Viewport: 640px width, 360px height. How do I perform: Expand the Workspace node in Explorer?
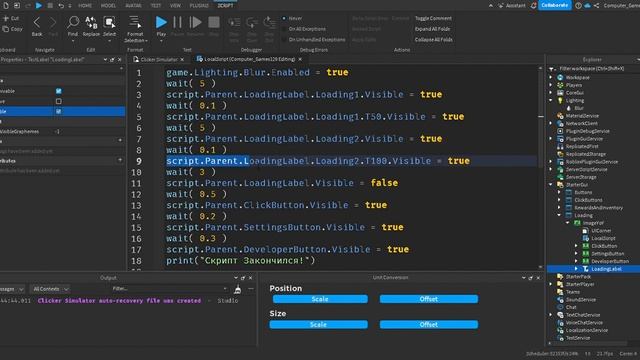coord(551,77)
